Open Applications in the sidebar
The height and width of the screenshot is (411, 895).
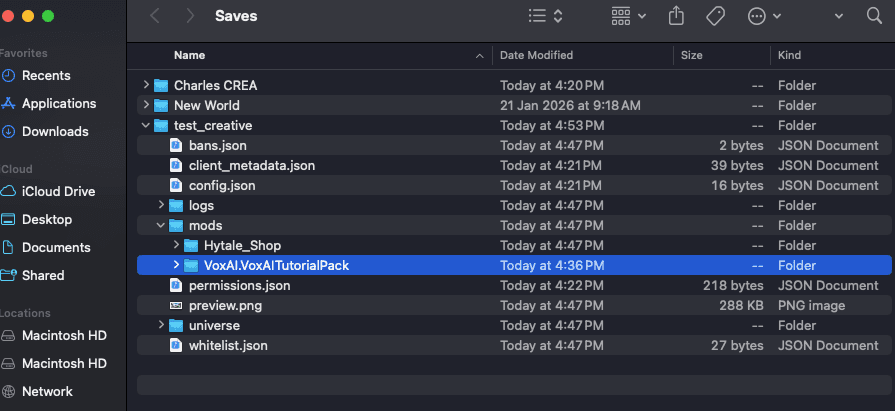point(49,103)
